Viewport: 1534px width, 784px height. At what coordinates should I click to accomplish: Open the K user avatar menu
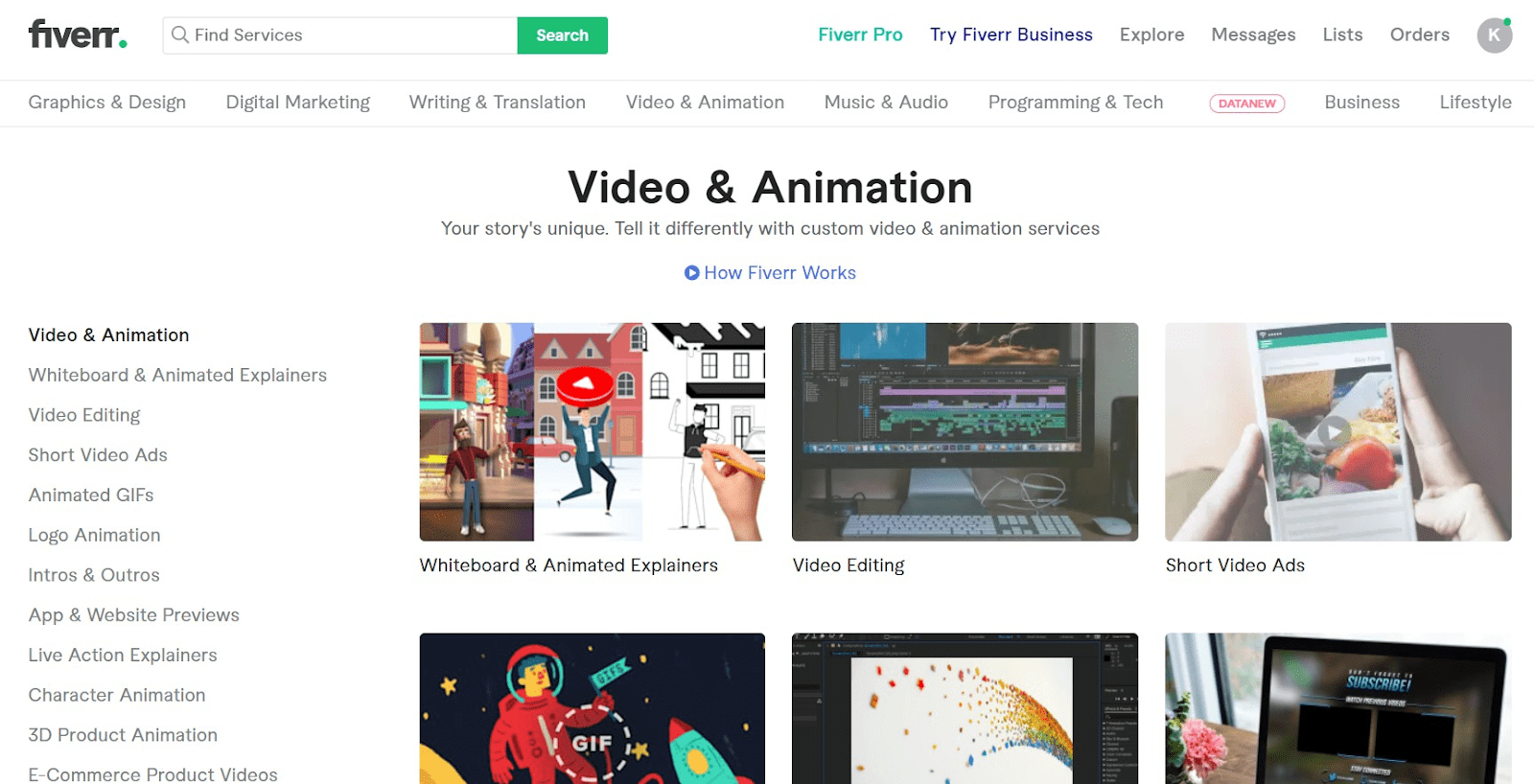1494,35
